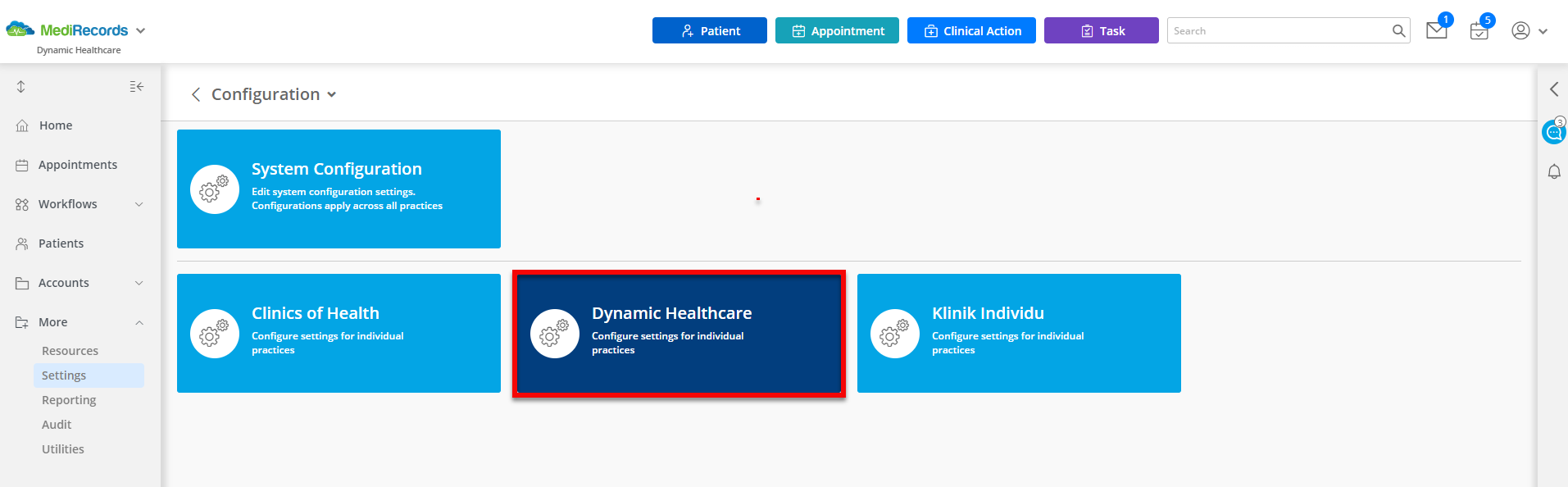Viewport: 1568px width, 487px height.
Task: Click the Home house icon
Action: (22, 125)
